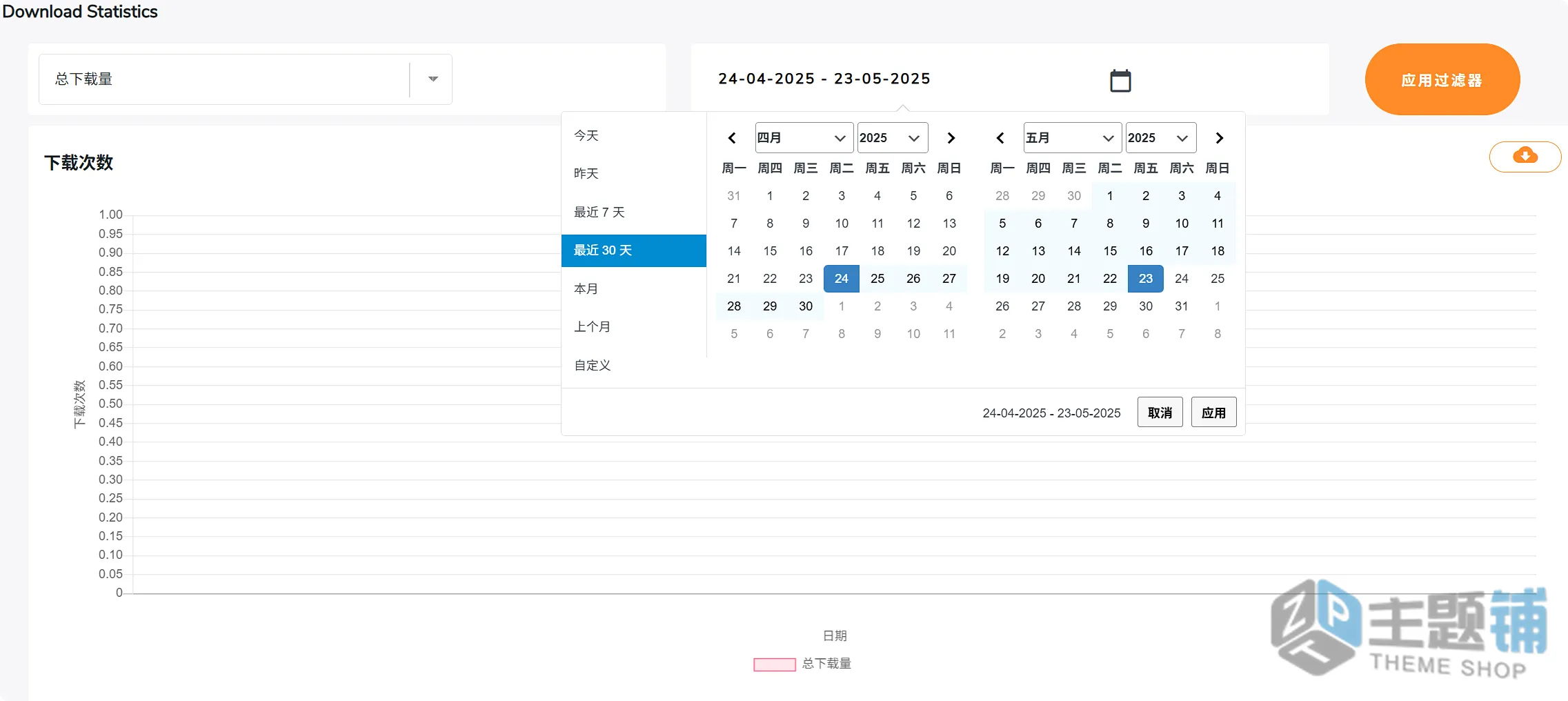Pick May 14 in right calendar
Viewport: 1568px width, 701px height.
pos(1074,251)
